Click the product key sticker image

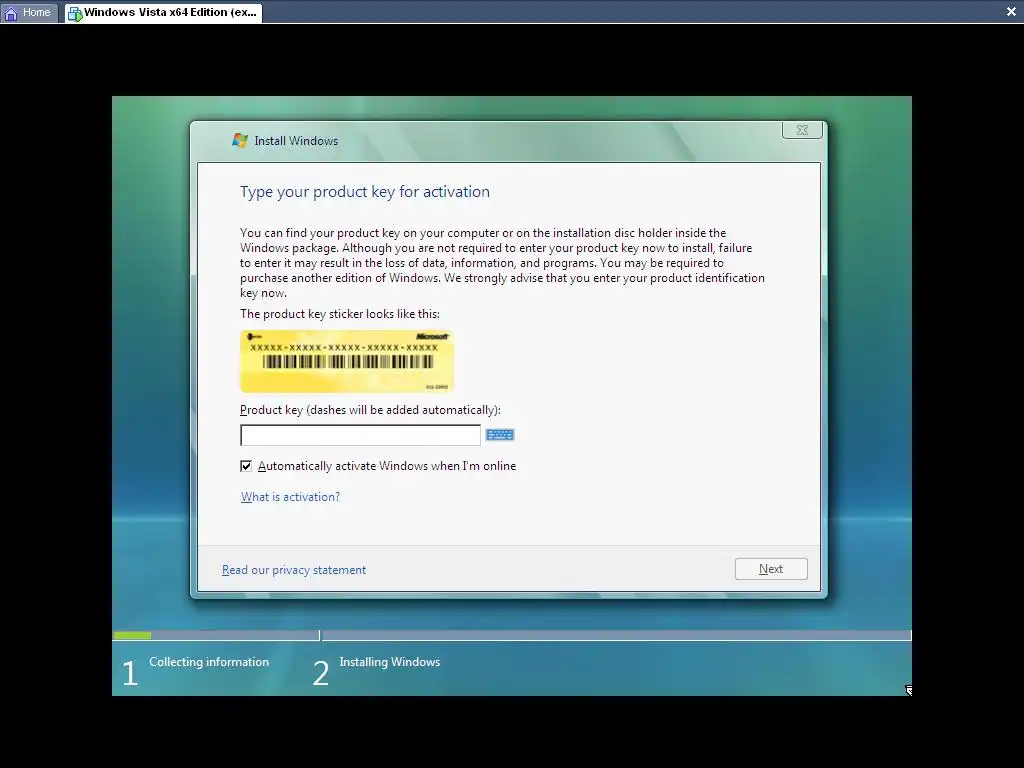click(x=347, y=361)
